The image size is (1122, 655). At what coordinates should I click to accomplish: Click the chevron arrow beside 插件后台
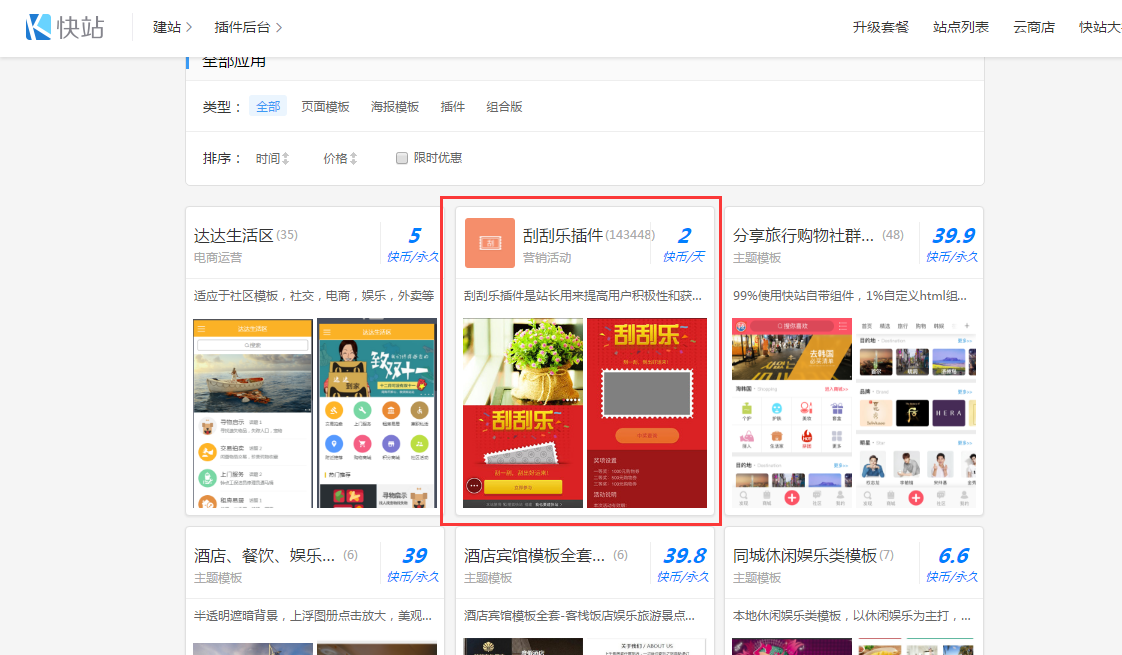point(279,27)
